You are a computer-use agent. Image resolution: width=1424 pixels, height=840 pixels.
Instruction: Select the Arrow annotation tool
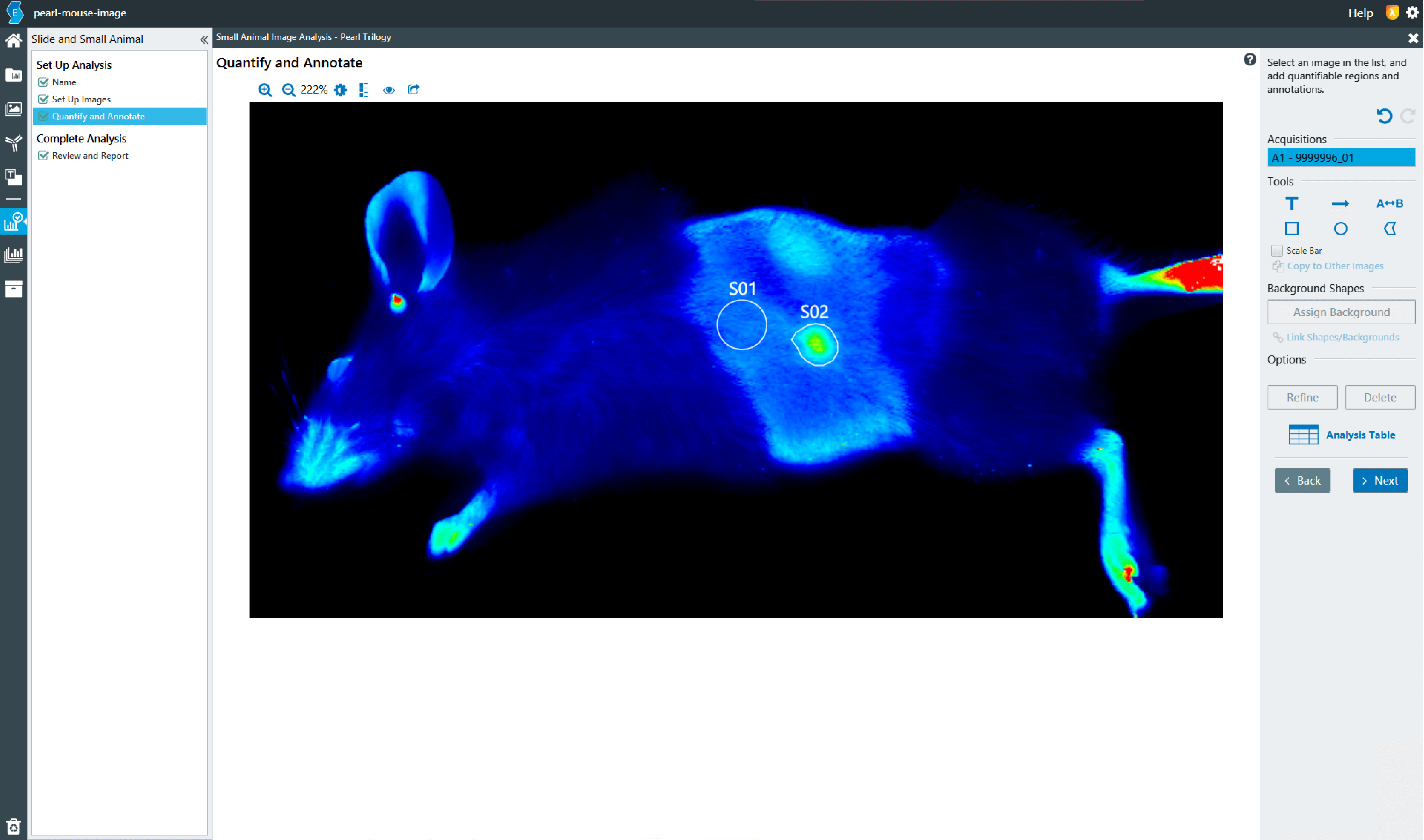(1340, 203)
